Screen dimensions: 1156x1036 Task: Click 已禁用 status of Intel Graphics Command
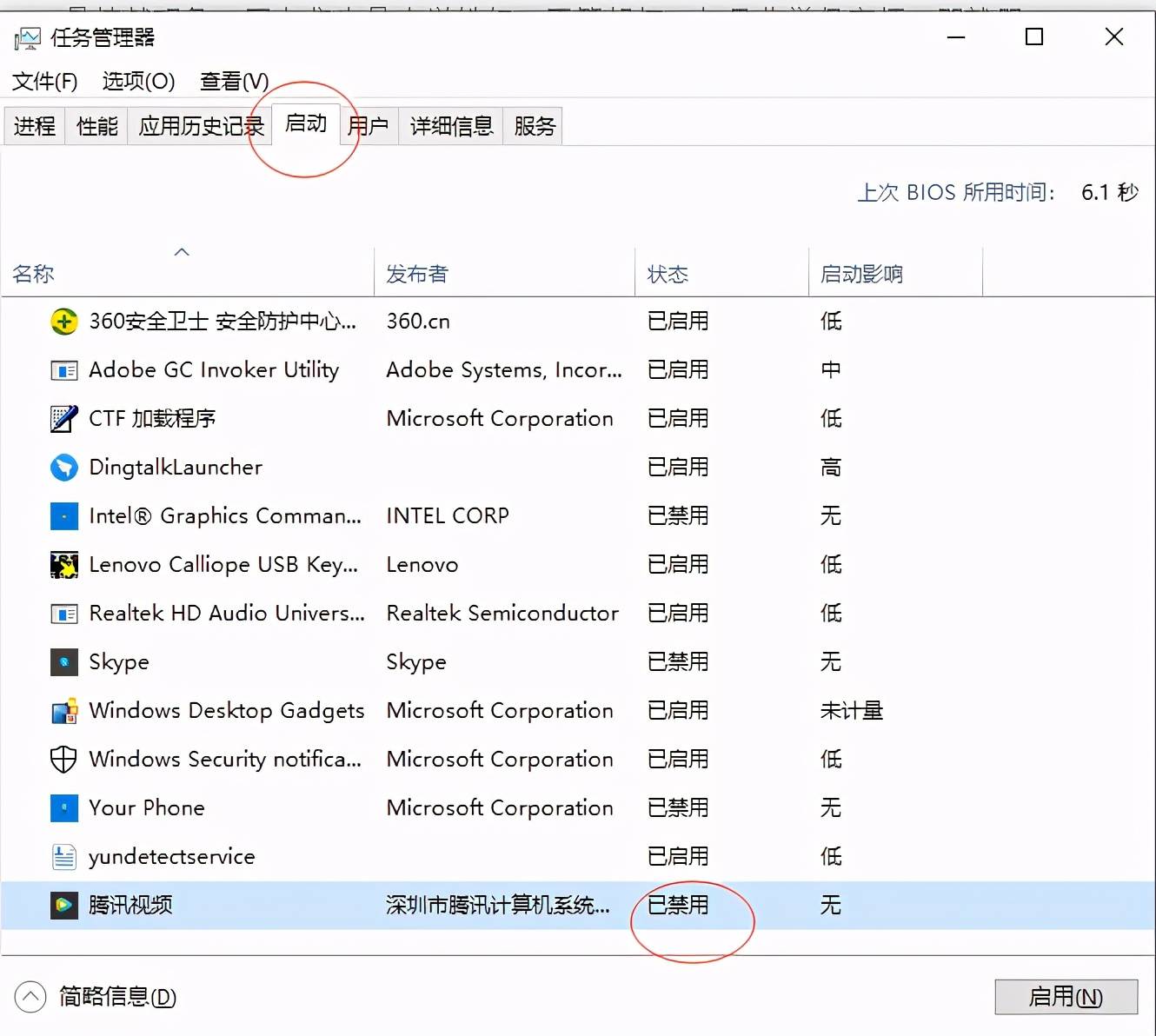click(678, 516)
